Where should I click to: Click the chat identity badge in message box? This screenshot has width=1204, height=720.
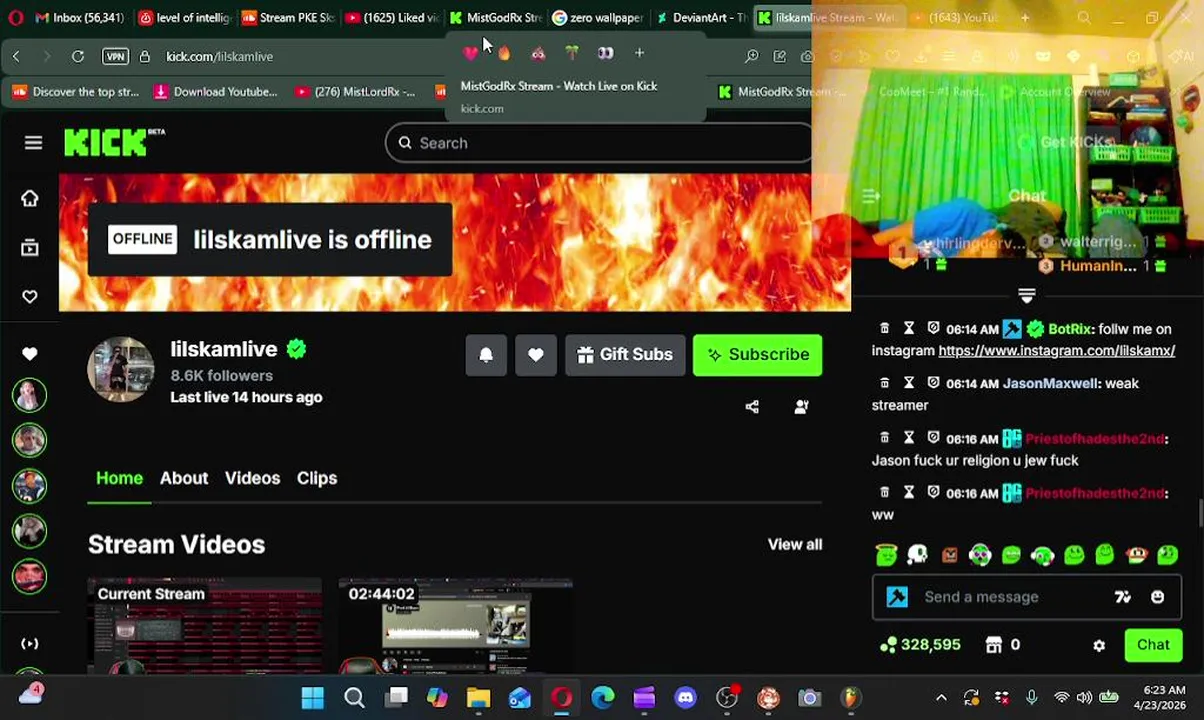click(x=897, y=597)
